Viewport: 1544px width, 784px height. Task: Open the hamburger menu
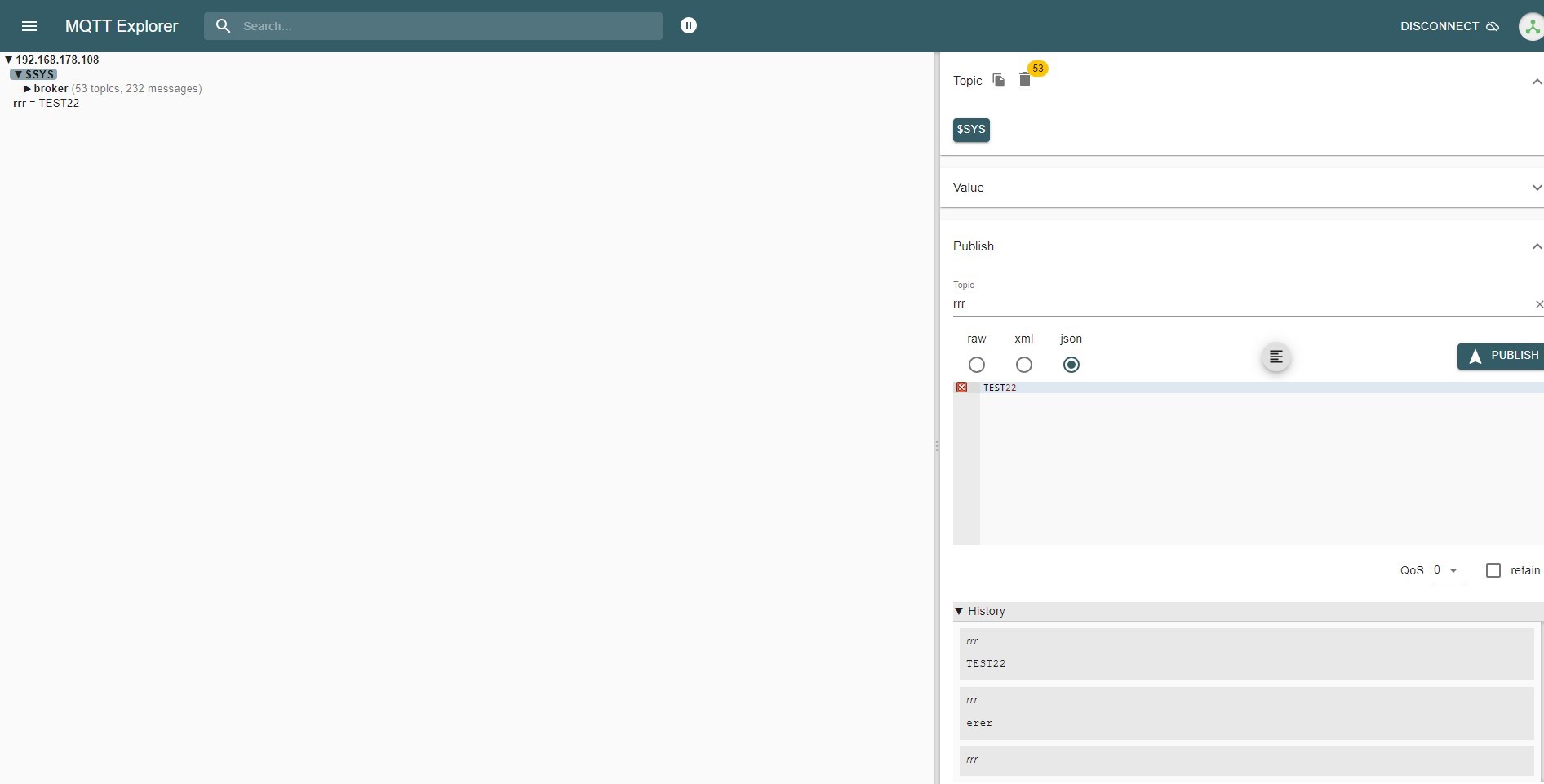coord(29,26)
